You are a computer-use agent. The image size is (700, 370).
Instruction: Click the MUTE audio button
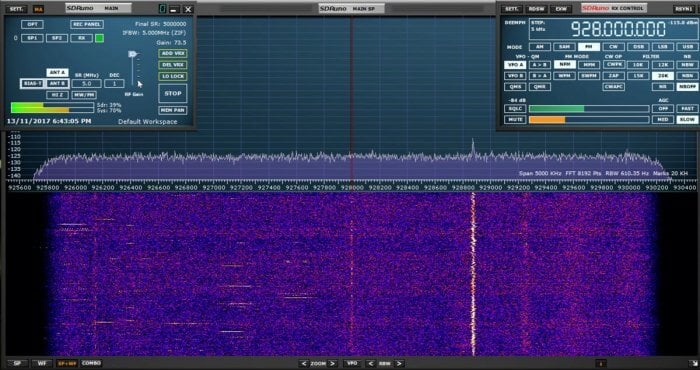tap(515, 120)
